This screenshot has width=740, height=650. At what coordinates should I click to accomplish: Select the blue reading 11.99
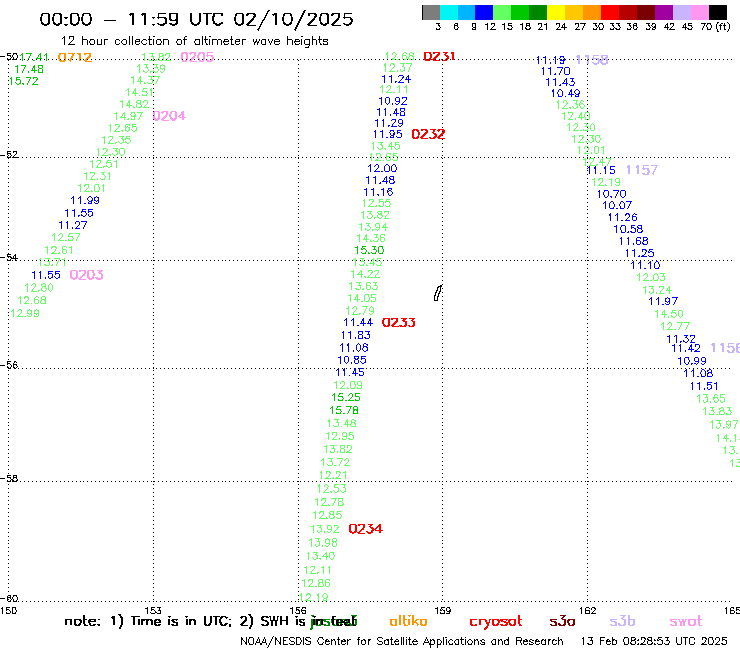[x=85, y=200]
